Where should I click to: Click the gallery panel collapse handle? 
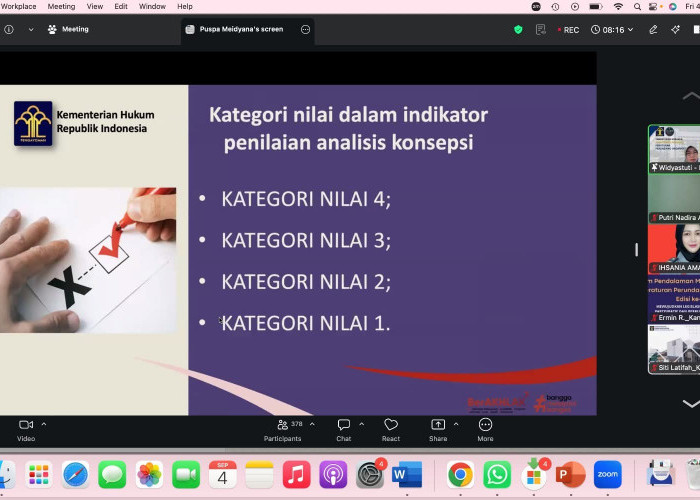(x=637, y=250)
